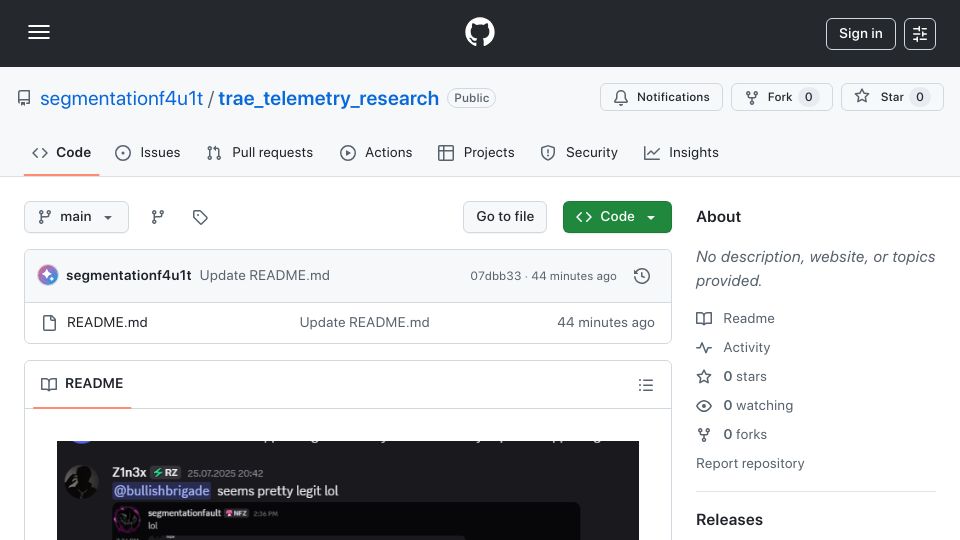This screenshot has width=960, height=540.
Task: Open the README outline list icon
Action: (x=645, y=384)
